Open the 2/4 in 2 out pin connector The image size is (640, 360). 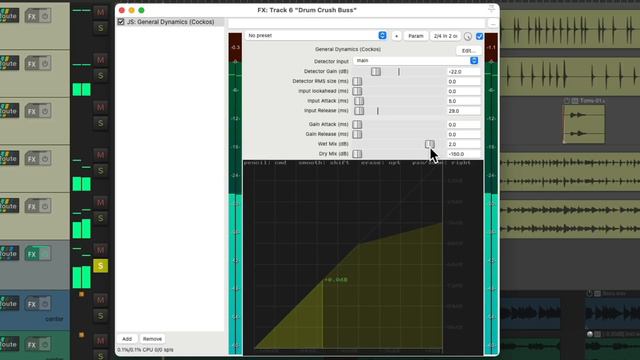[445, 36]
